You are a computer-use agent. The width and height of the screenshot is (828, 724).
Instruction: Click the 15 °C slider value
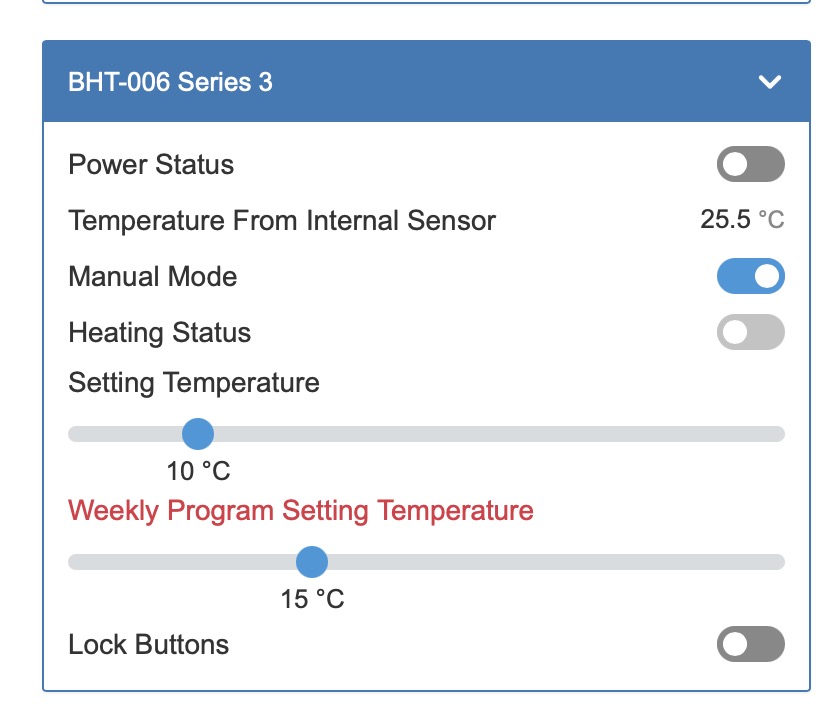[x=312, y=599]
